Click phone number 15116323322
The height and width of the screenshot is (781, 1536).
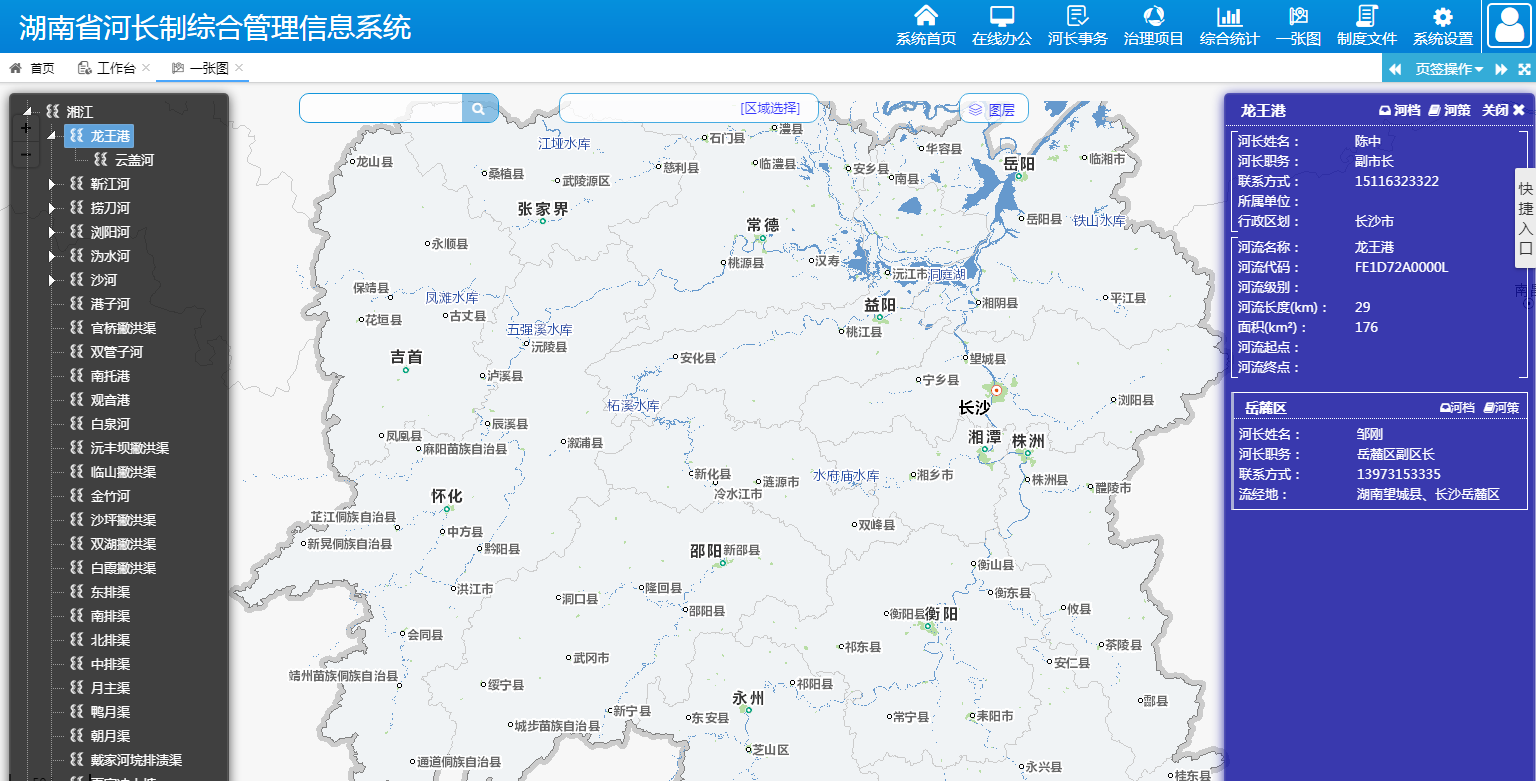point(1397,181)
